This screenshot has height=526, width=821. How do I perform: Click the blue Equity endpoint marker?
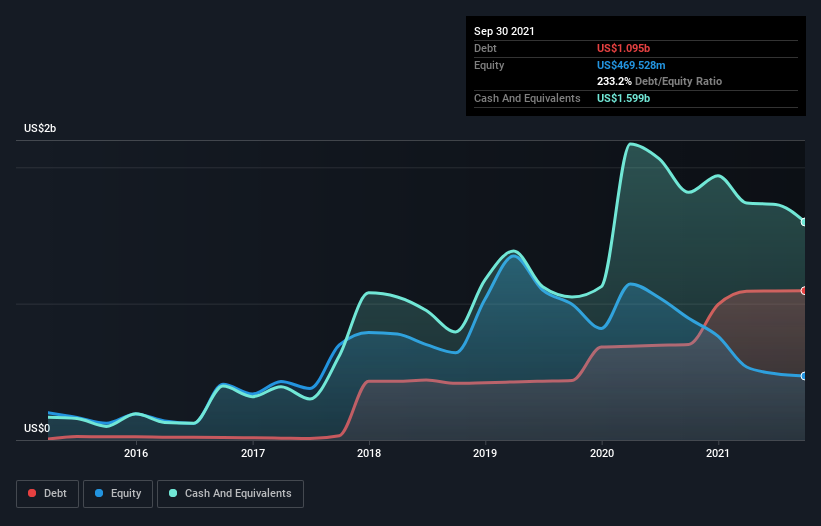point(804,376)
